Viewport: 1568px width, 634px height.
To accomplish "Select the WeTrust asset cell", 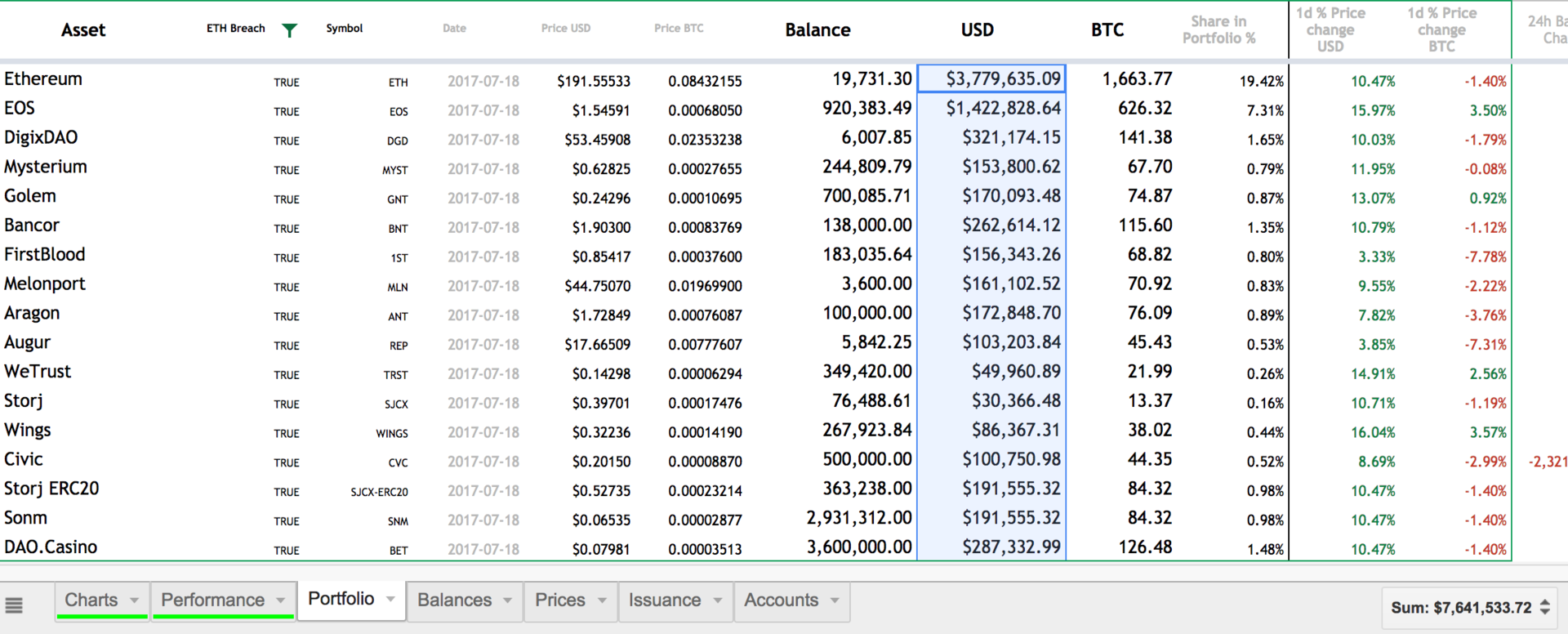I will point(38,372).
